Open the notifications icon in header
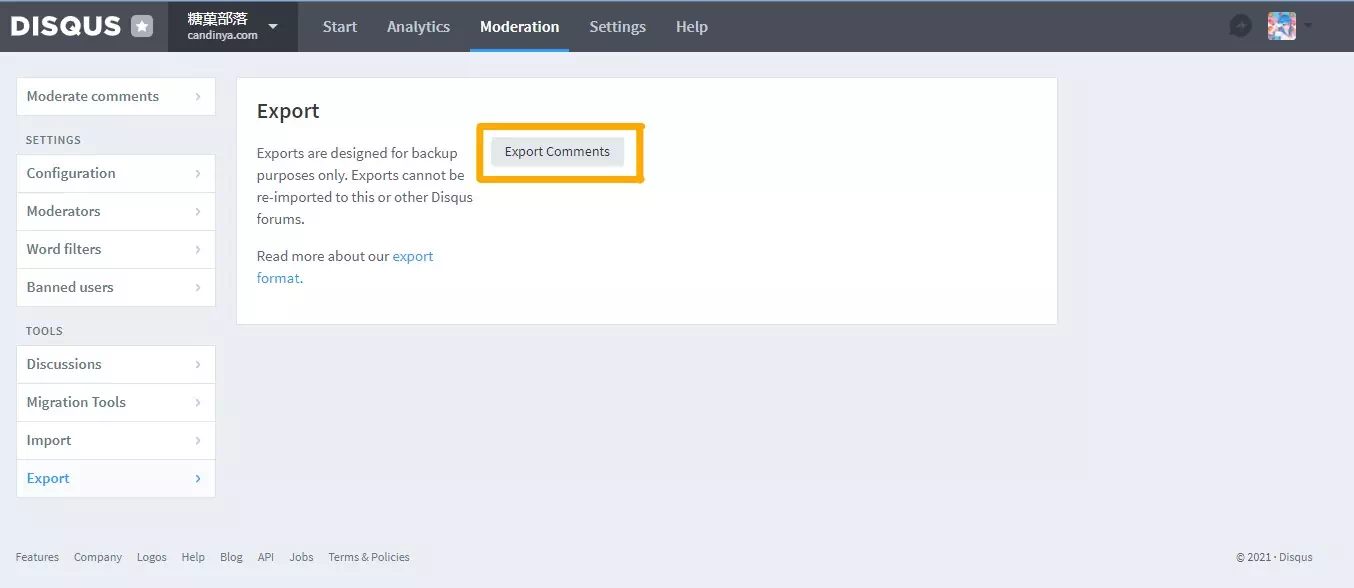 pyautogui.click(x=1240, y=26)
